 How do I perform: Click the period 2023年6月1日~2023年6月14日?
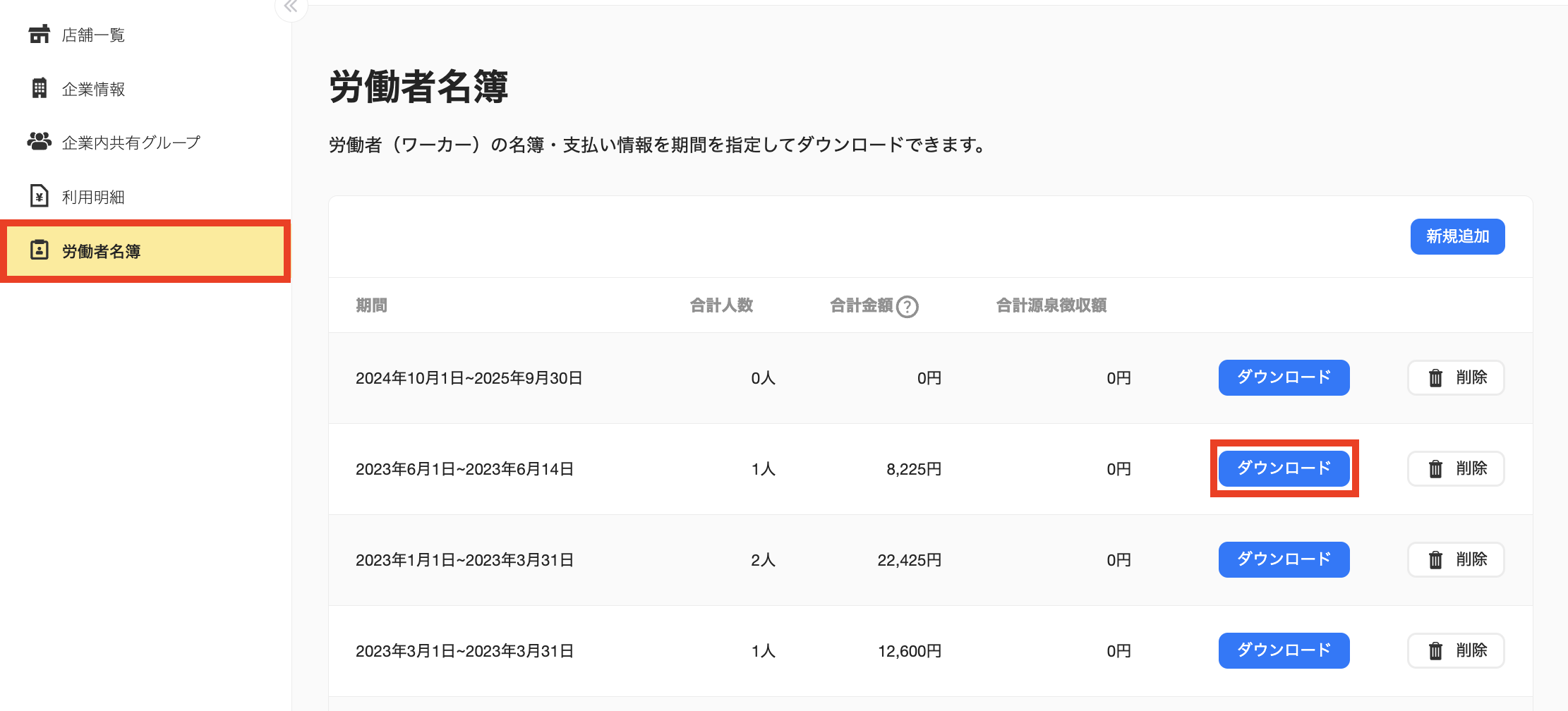[465, 469]
